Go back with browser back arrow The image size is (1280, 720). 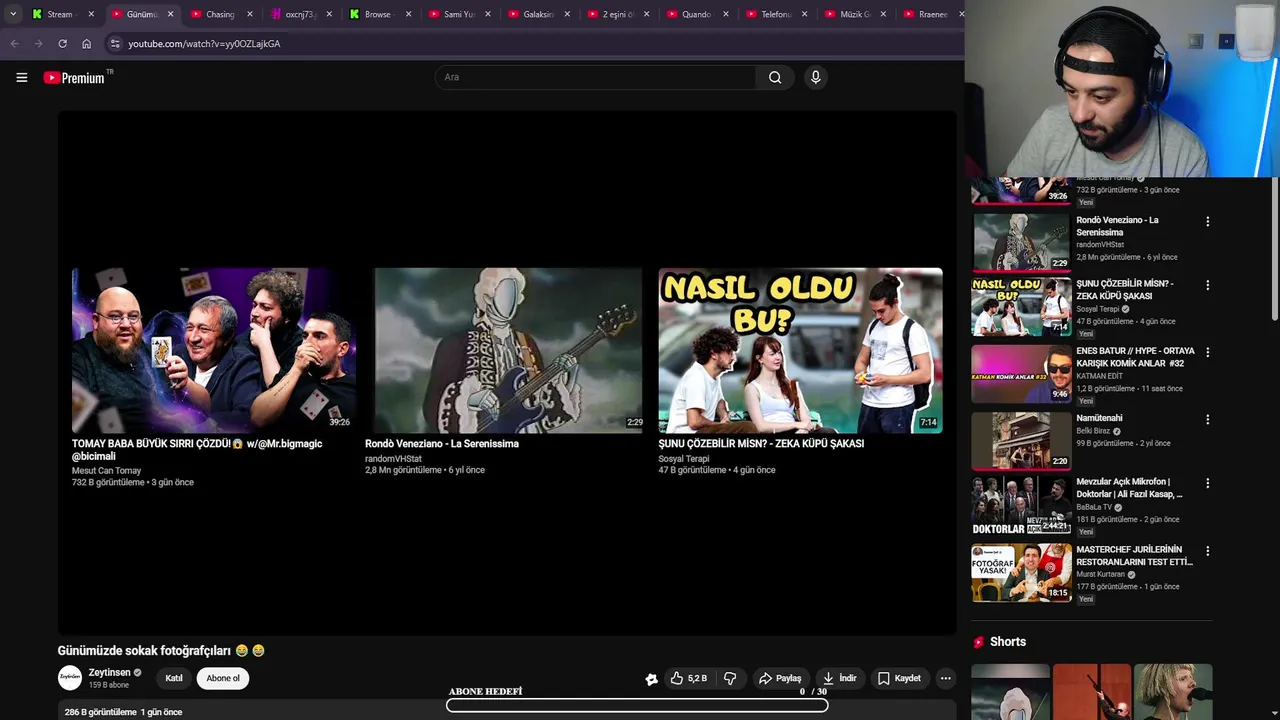14,44
